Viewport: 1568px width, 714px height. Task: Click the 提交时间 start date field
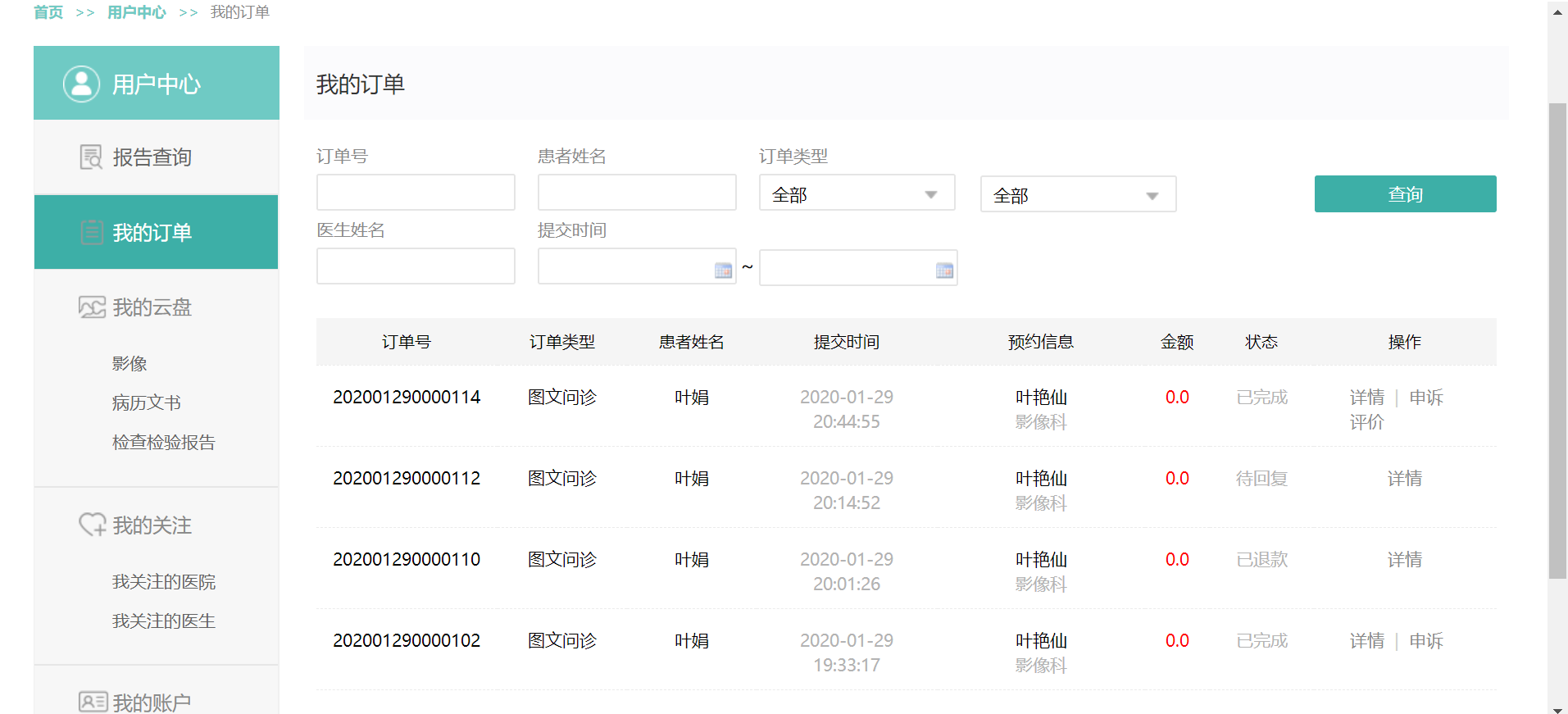coord(637,267)
